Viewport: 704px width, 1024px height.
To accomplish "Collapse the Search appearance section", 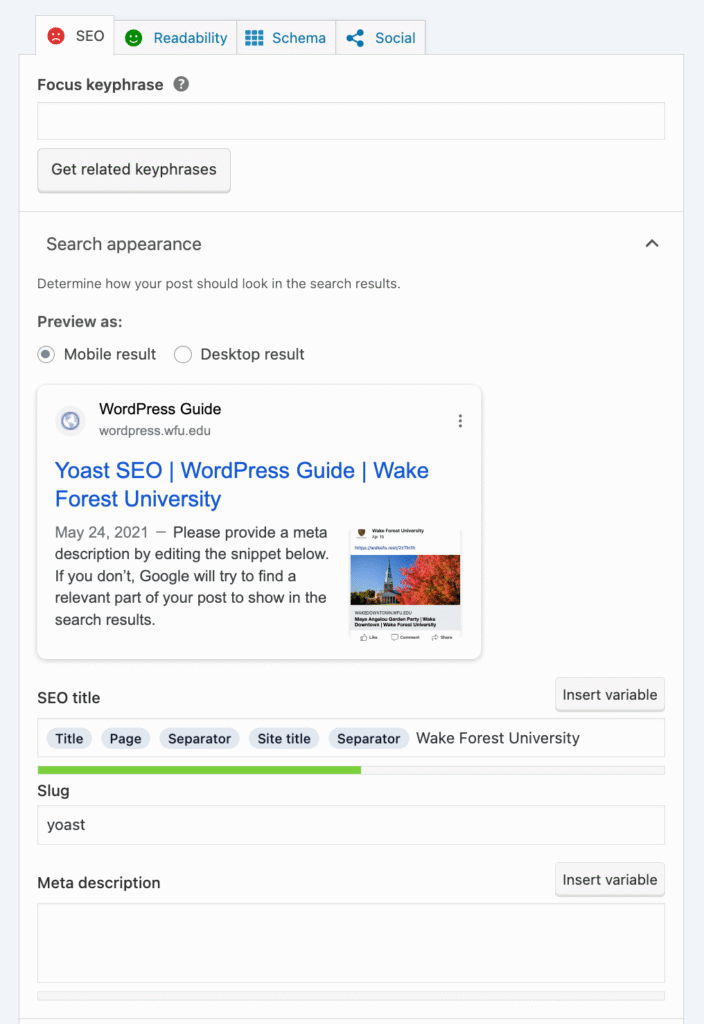I will [x=652, y=243].
